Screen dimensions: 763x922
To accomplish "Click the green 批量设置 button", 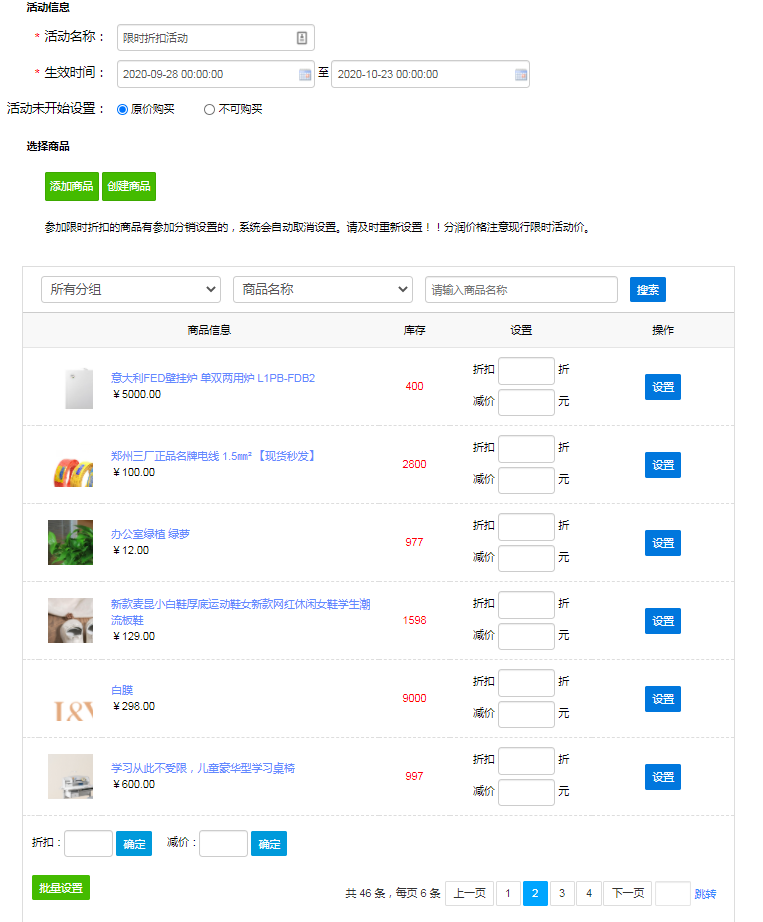I will 61,887.
